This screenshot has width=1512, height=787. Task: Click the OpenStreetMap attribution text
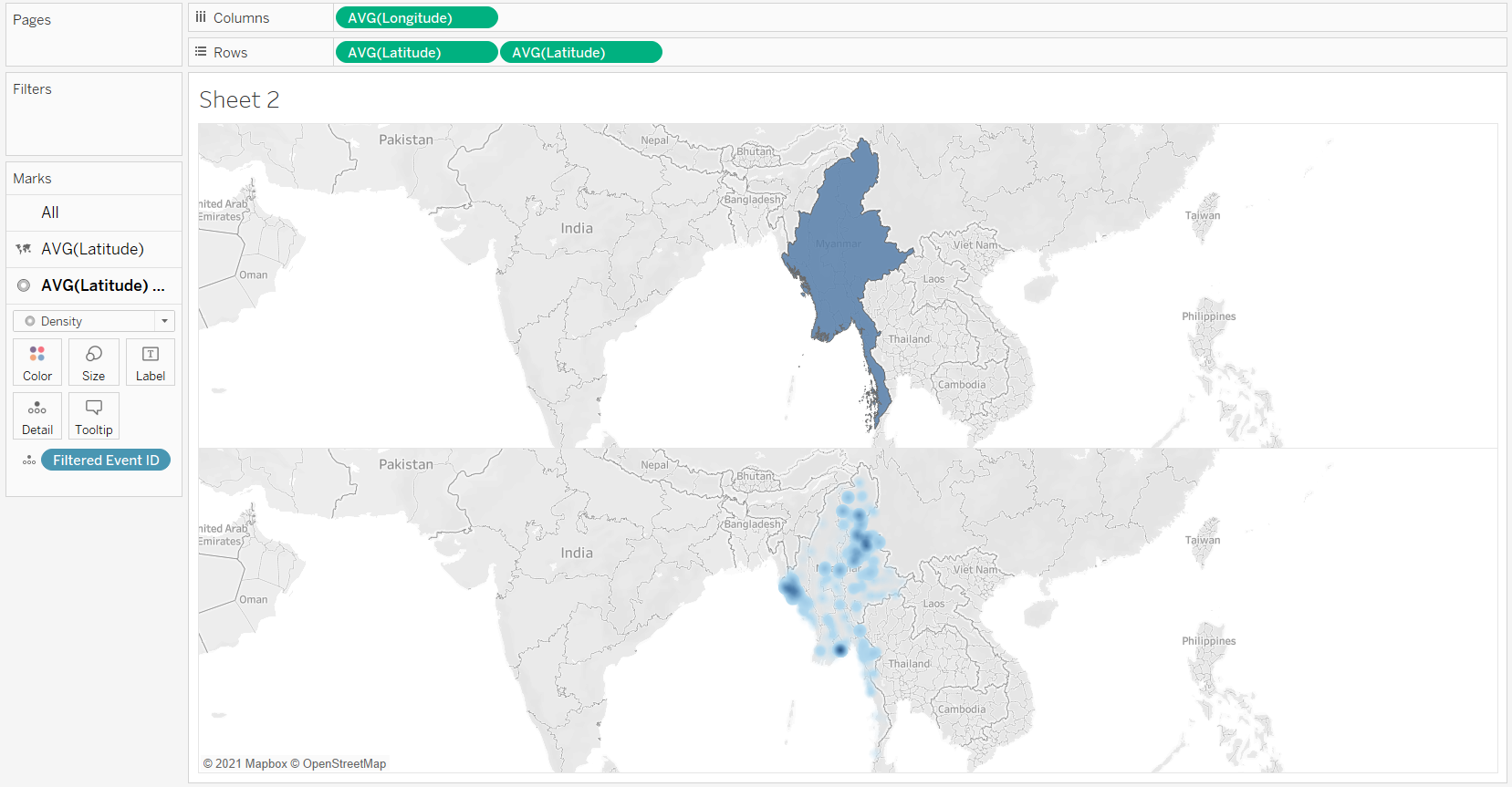tap(343, 764)
